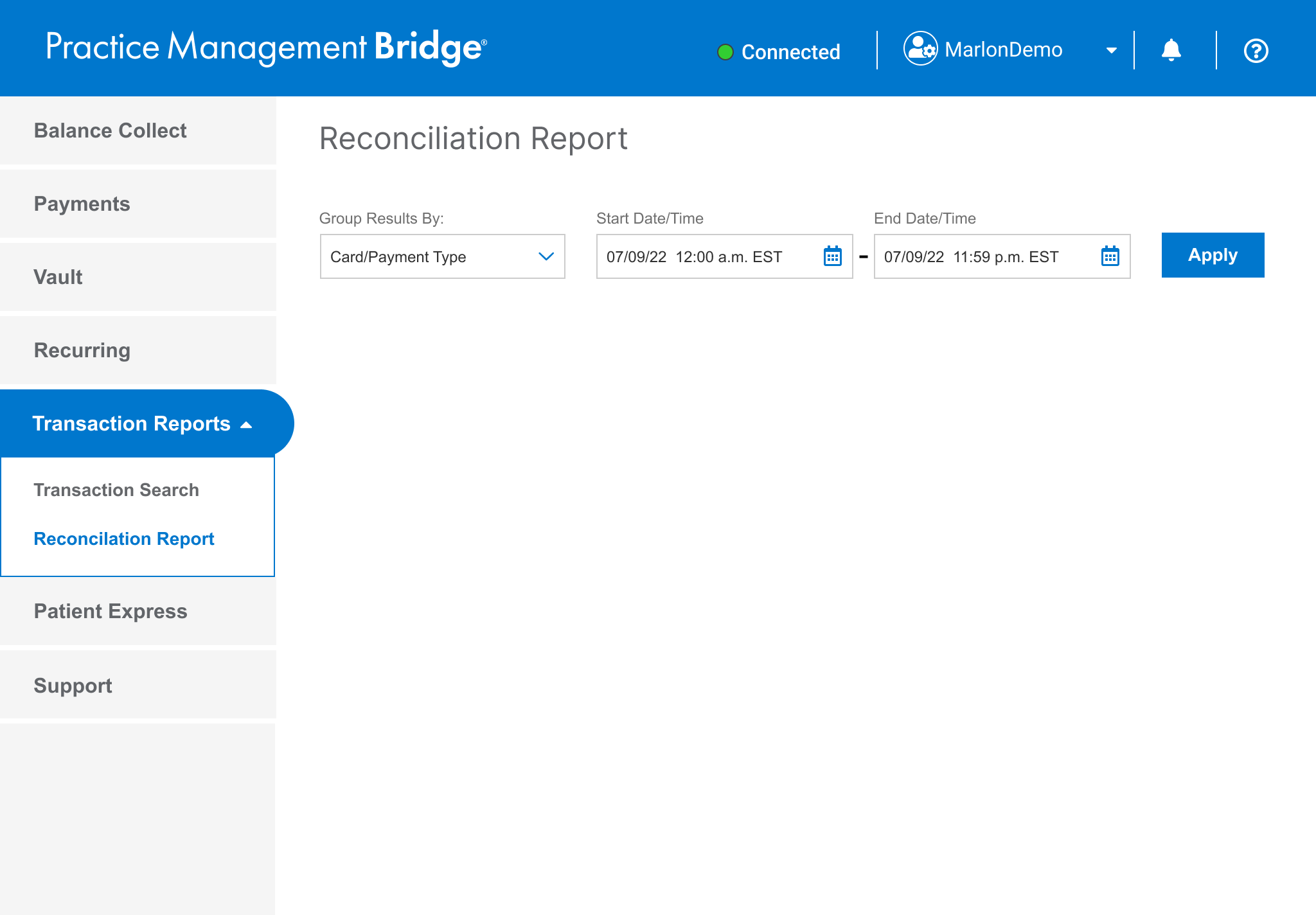Click into the Start Date/Time field
Viewport: 1316px width, 915px height.
(x=707, y=256)
